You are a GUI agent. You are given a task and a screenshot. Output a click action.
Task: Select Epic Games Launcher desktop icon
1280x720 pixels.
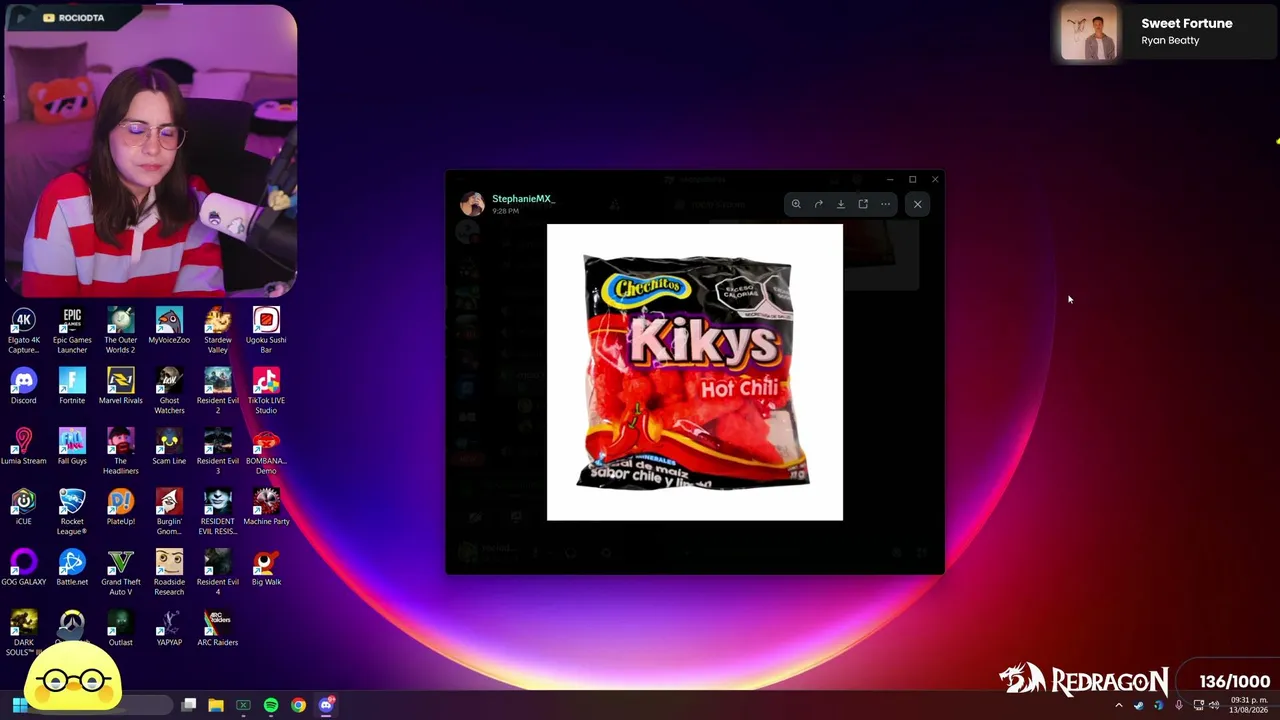(x=72, y=331)
